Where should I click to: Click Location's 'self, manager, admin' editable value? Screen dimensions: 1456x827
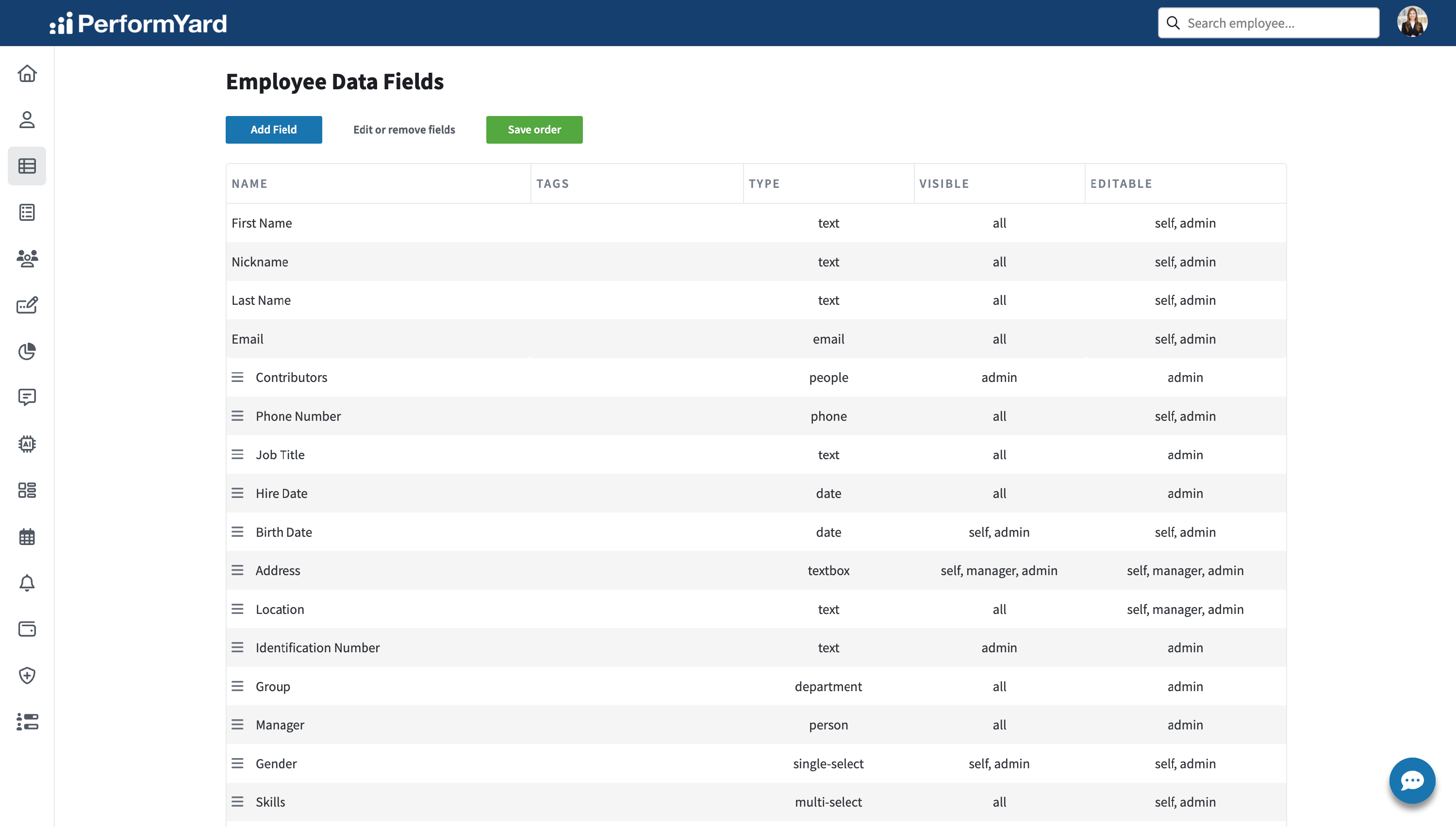[x=1185, y=609]
